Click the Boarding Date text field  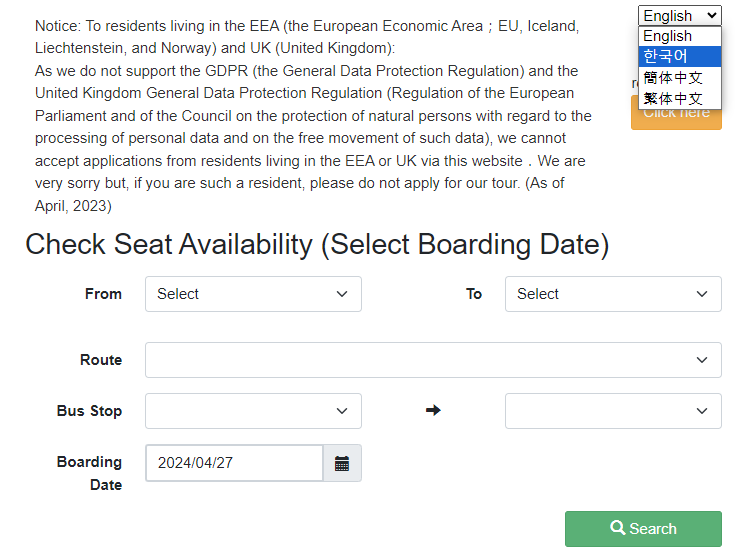click(234, 463)
